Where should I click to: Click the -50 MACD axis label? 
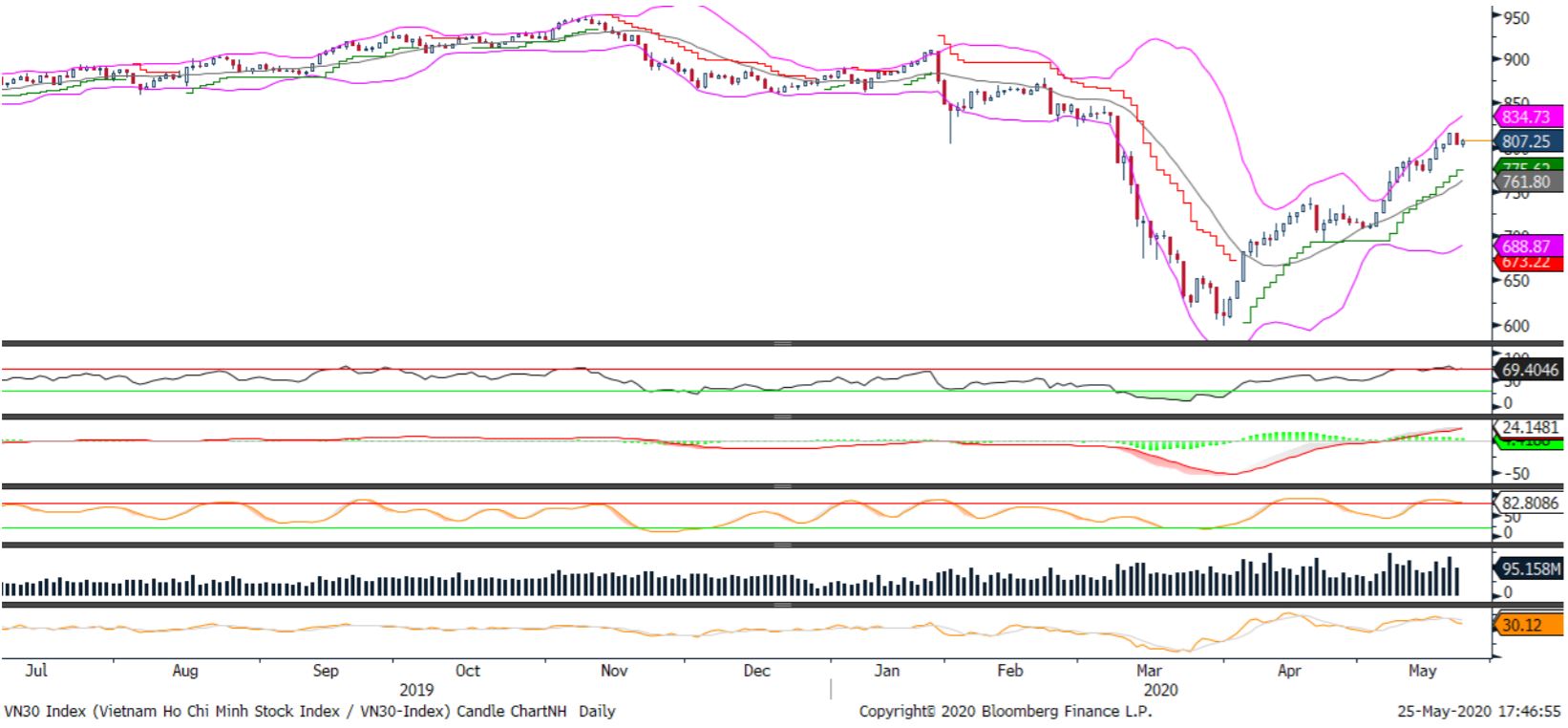pyautogui.click(x=1516, y=474)
